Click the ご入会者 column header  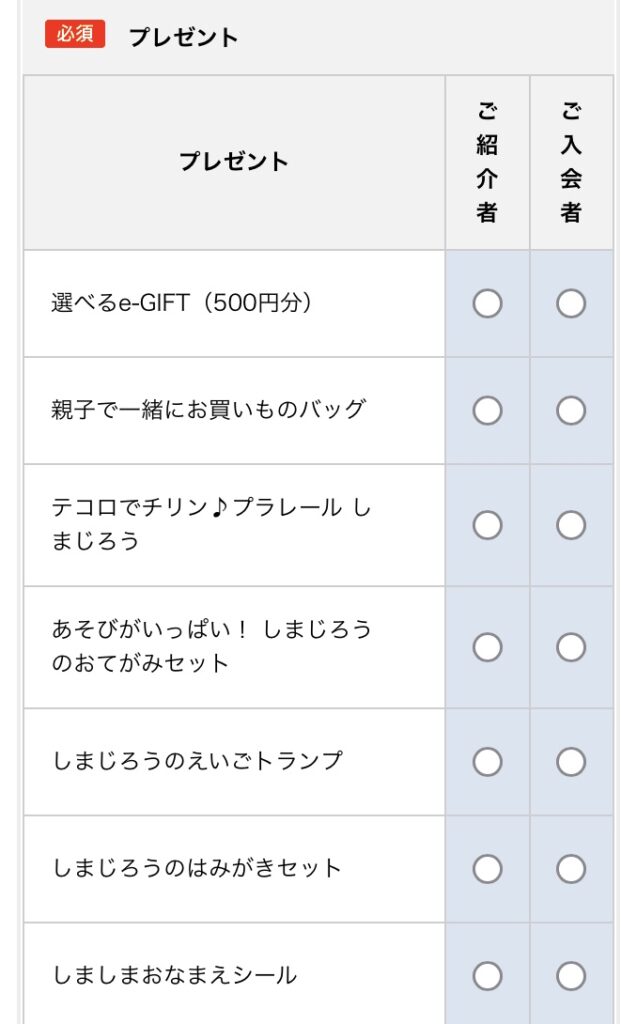pyautogui.click(x=571, y=162)
